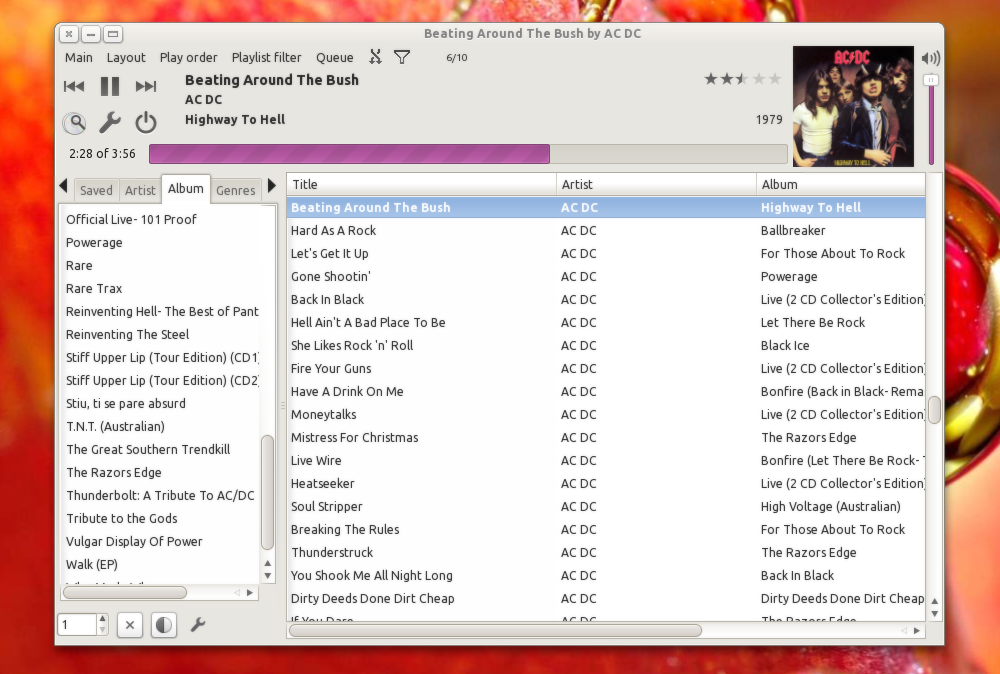Sort by the Artist column header
Viewport: 1000px width, 674px height.
[656, 184]
